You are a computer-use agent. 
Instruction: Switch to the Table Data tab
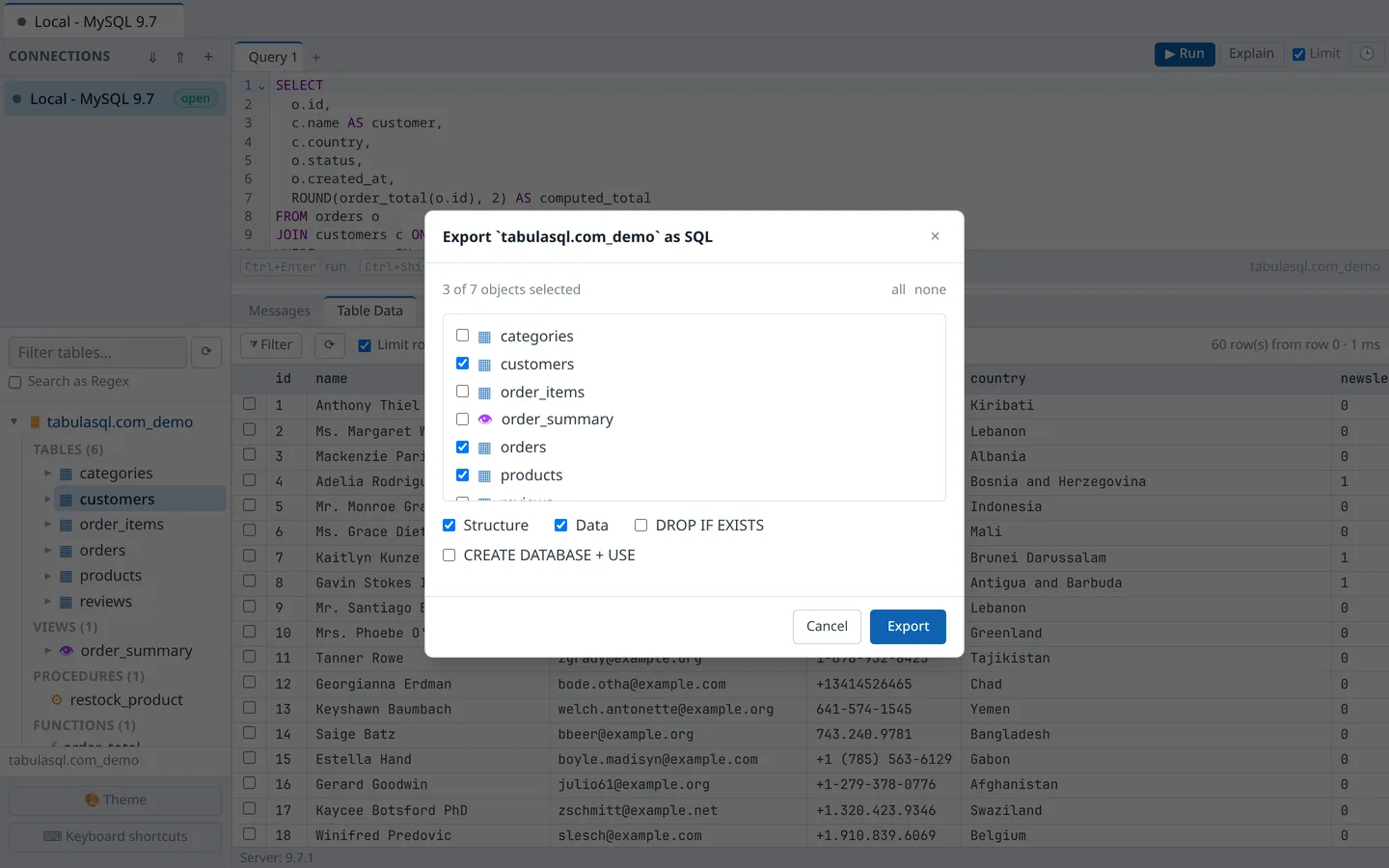[x=369, y=311]
